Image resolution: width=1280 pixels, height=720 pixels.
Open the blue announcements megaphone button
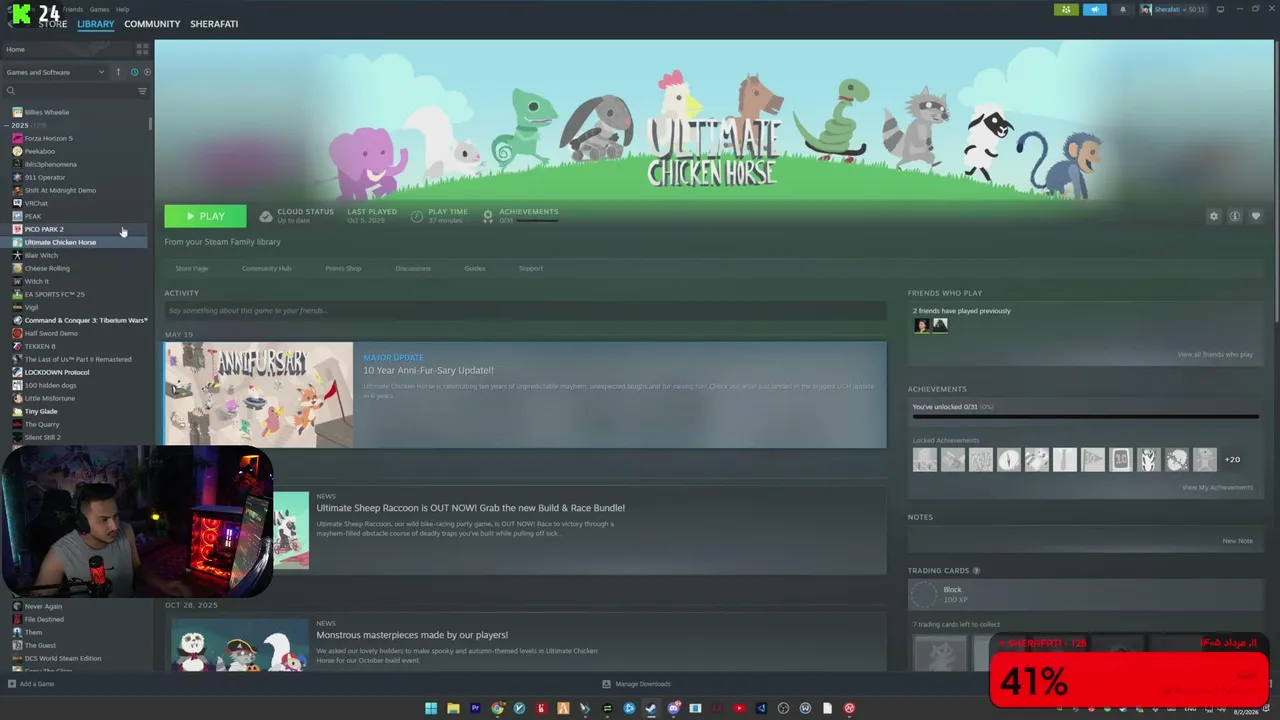pos(1095,10)
